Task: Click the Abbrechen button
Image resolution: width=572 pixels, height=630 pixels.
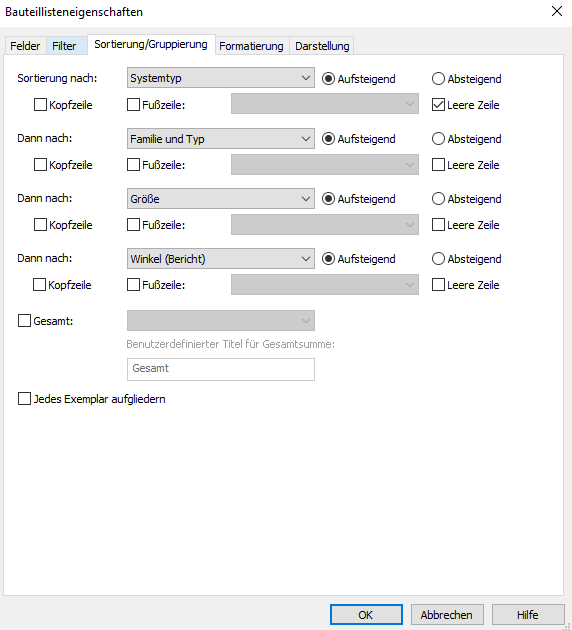Action: [x=447, y=615]
